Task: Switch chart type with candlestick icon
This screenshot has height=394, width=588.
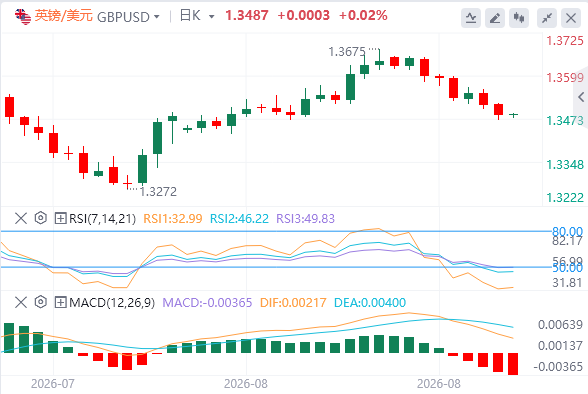Action: tap(519, 18)
